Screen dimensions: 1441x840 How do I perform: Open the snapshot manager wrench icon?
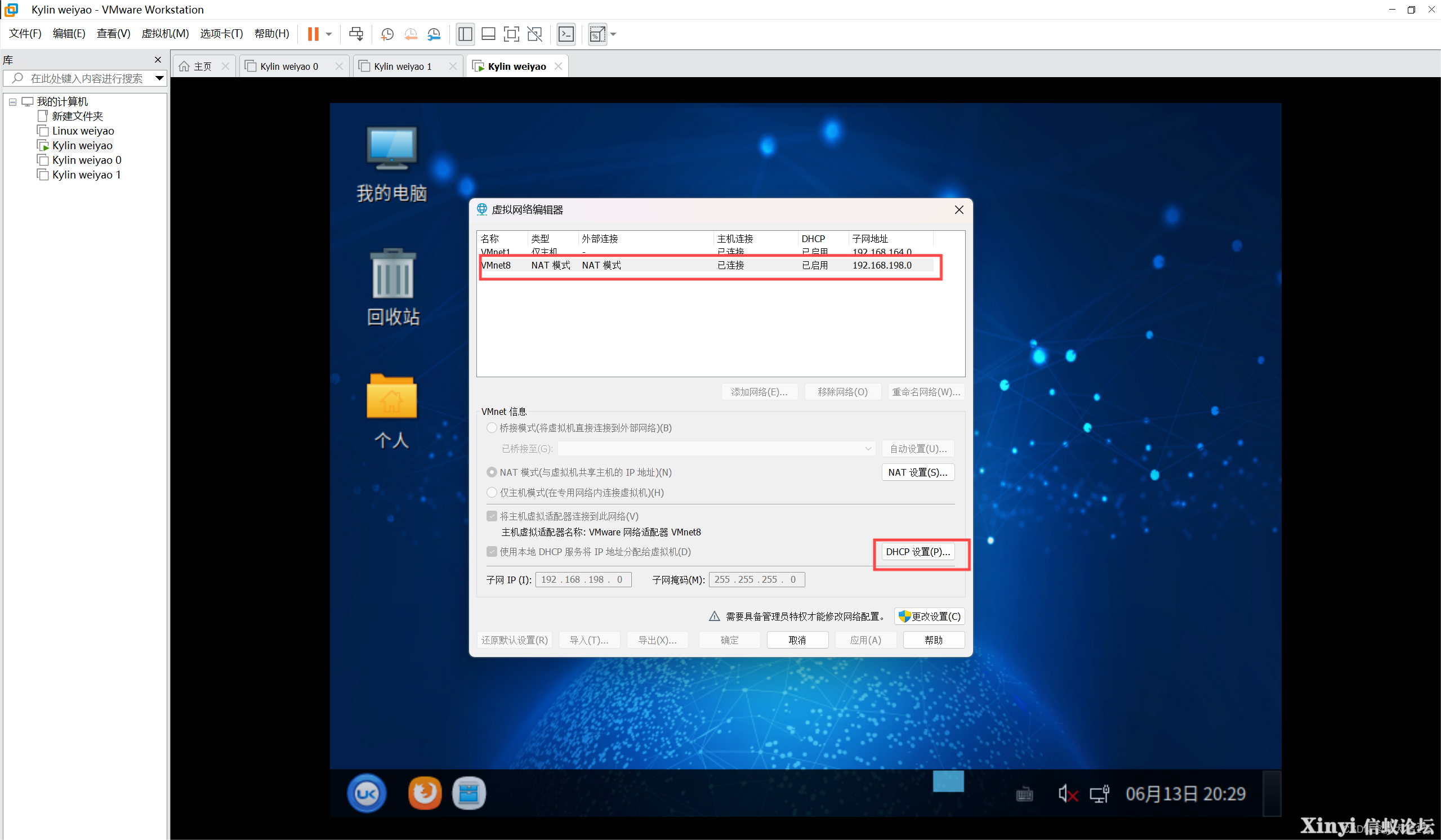(434, 34)
